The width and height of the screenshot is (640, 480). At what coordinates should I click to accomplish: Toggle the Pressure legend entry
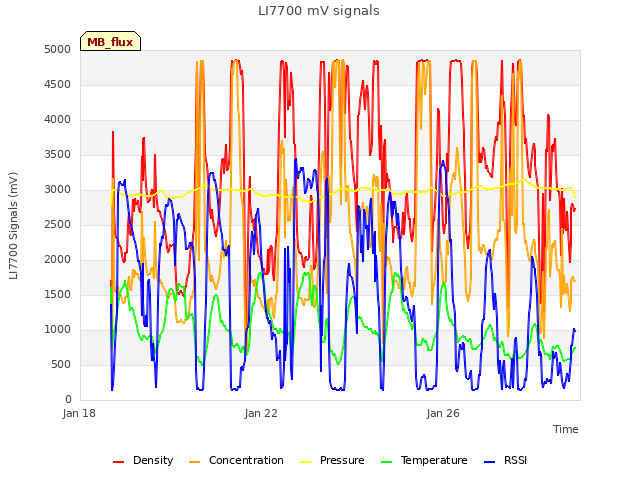332,460
